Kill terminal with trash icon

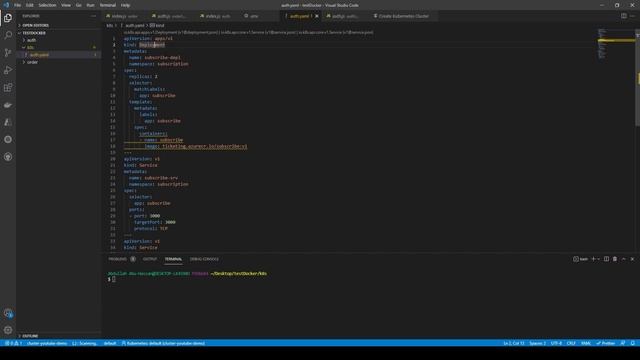(x=615, y=259)
